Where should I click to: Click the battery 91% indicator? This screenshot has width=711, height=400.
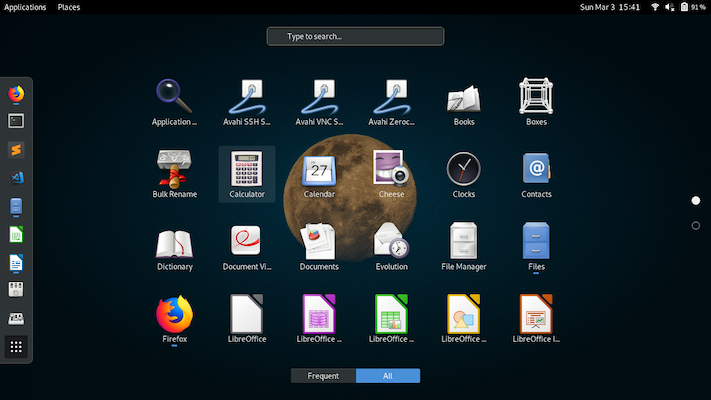(x=693, y=7)
